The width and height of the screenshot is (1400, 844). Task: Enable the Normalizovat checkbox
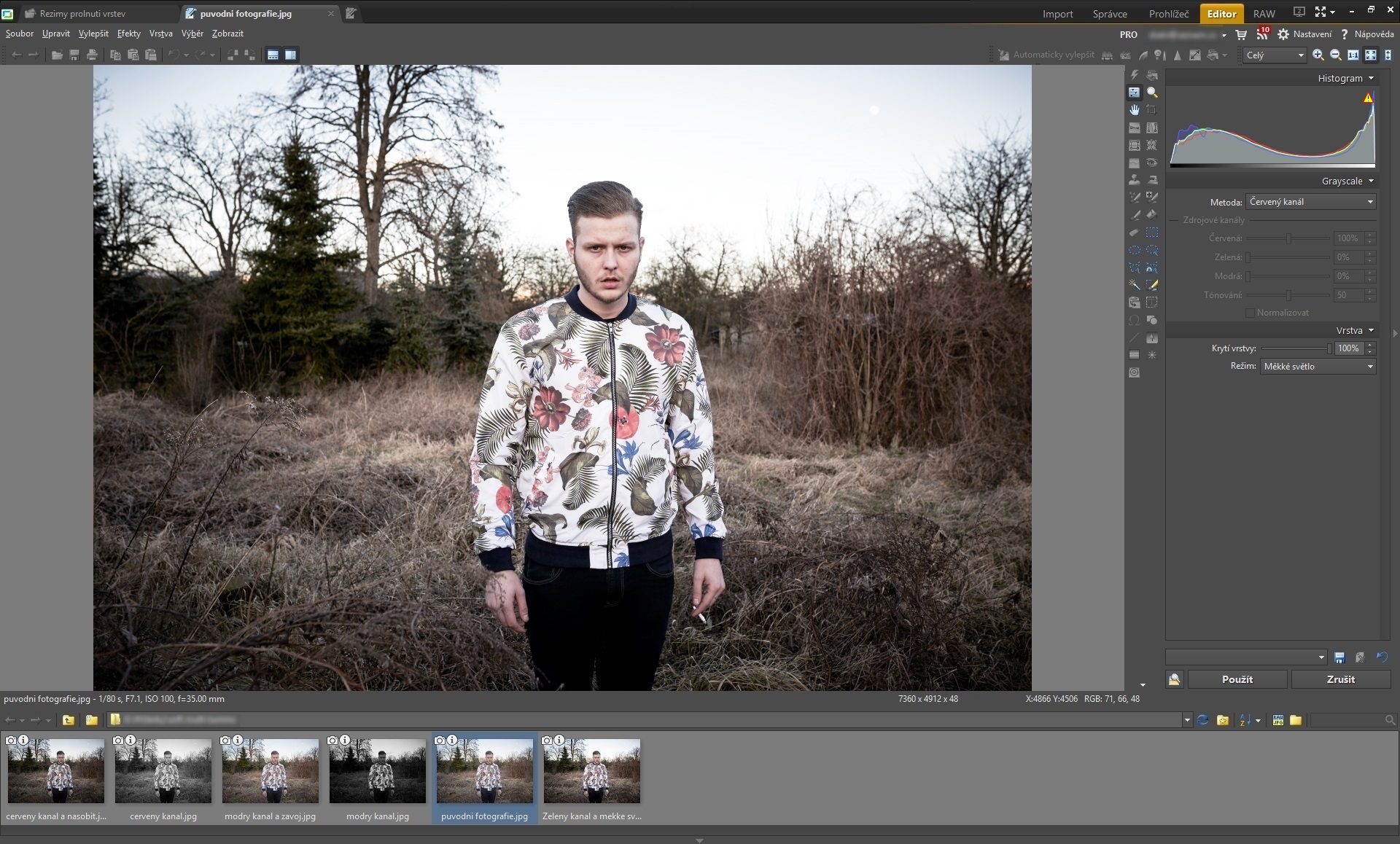pyautogui.click(x=1250, y=313)
